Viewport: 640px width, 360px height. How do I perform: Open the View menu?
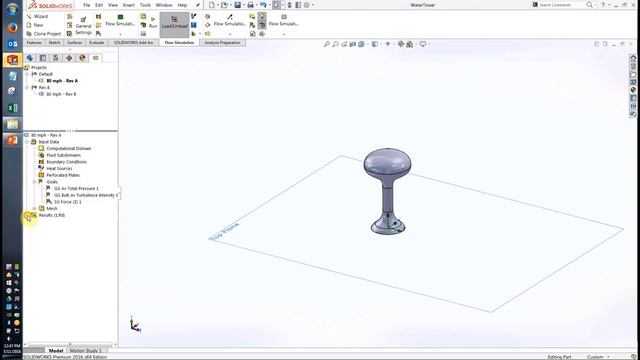113,5
